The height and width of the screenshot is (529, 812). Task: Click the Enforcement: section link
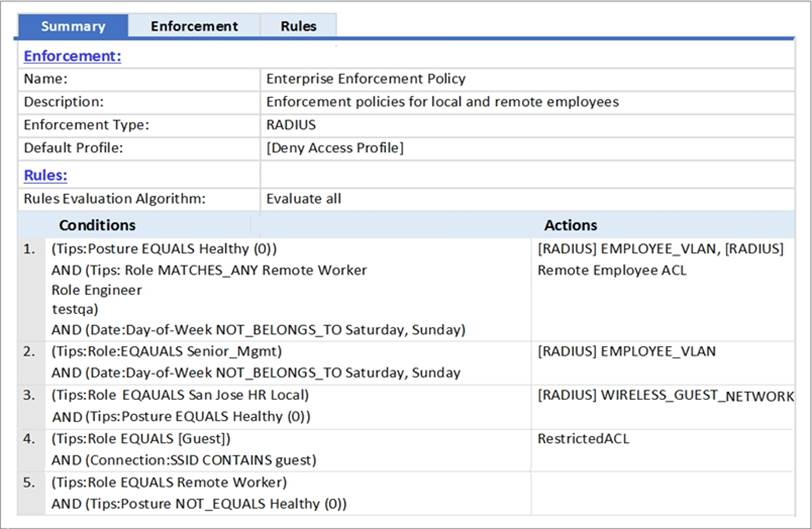pos(72,56)
